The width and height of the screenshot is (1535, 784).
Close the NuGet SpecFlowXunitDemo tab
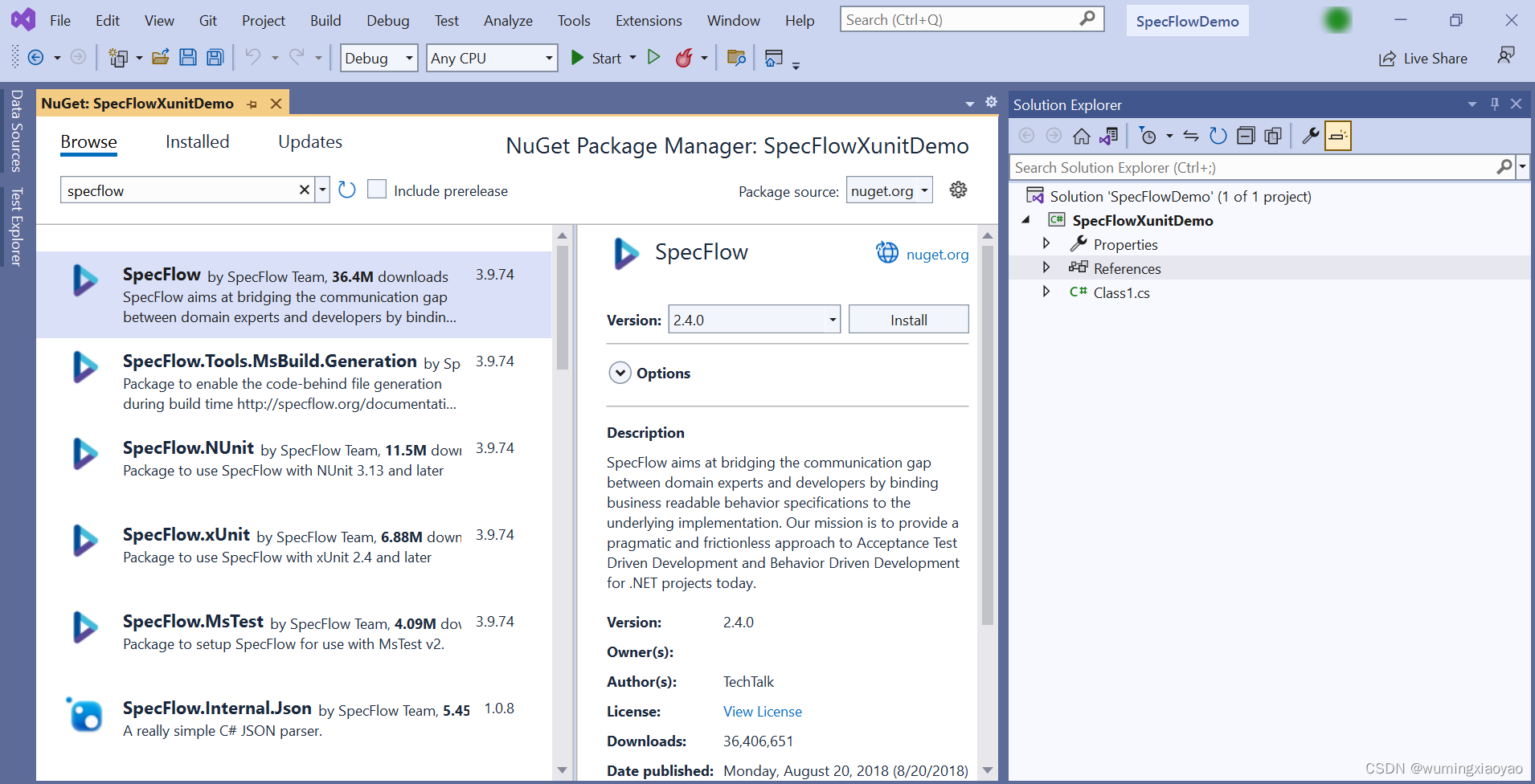tap(276, 104)
